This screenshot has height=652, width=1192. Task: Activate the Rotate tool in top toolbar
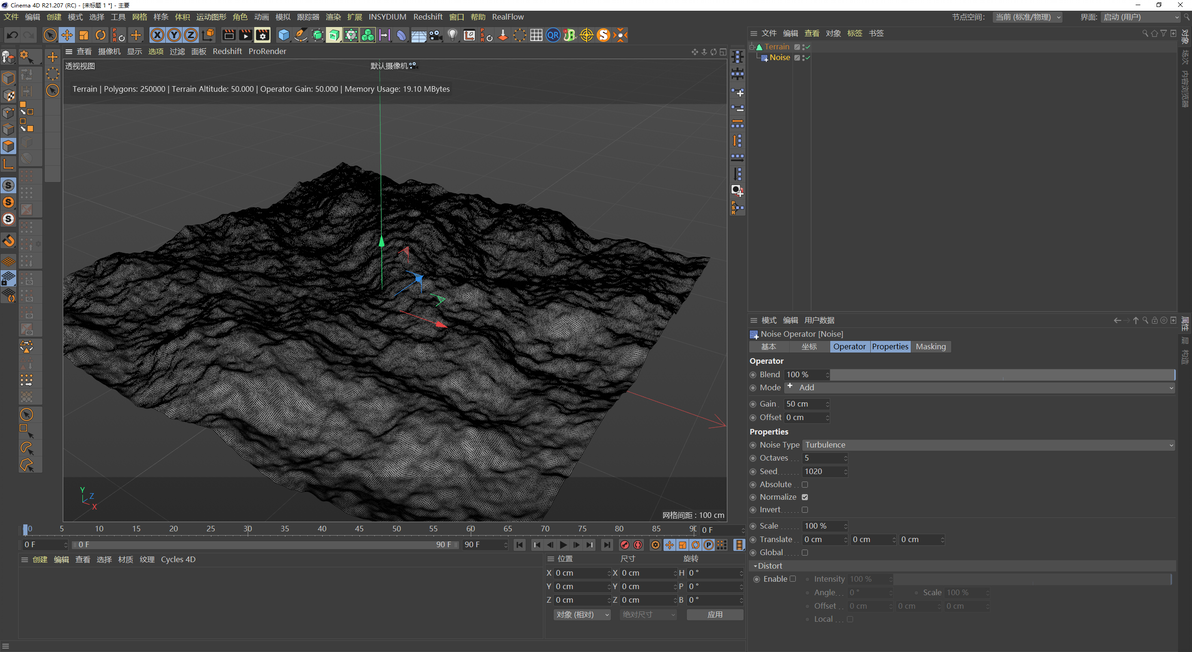pyautogui.click(x=100, y=35)
